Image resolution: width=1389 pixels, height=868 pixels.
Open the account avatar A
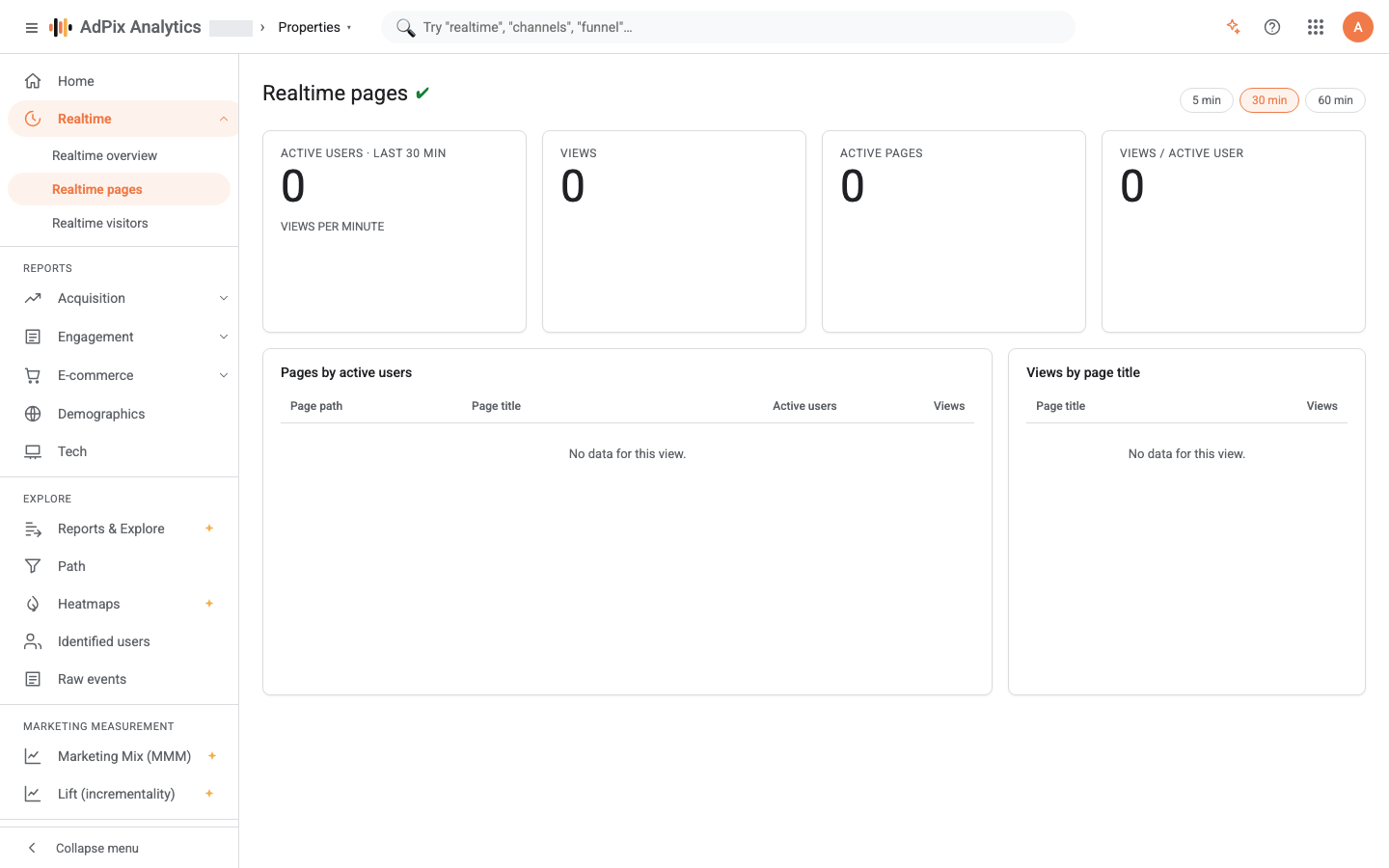(x=1358, y=27)
